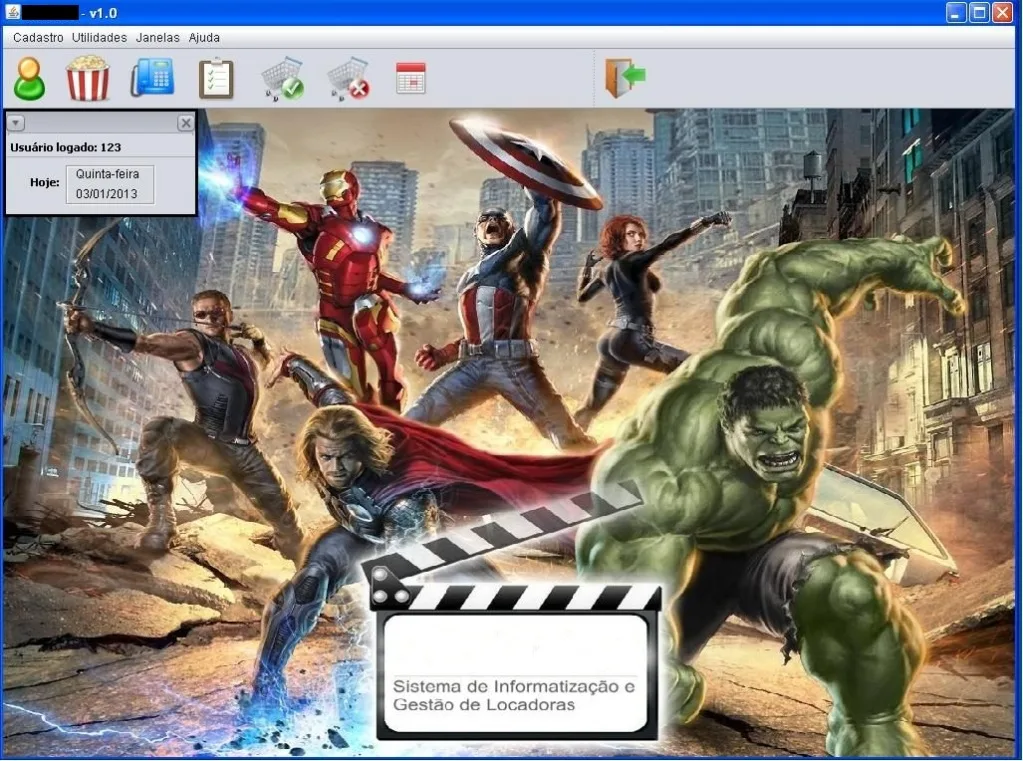This screenshot has height=761, width=1023.
Task: Open the popcorn movies icon
Action: [88, 78]
